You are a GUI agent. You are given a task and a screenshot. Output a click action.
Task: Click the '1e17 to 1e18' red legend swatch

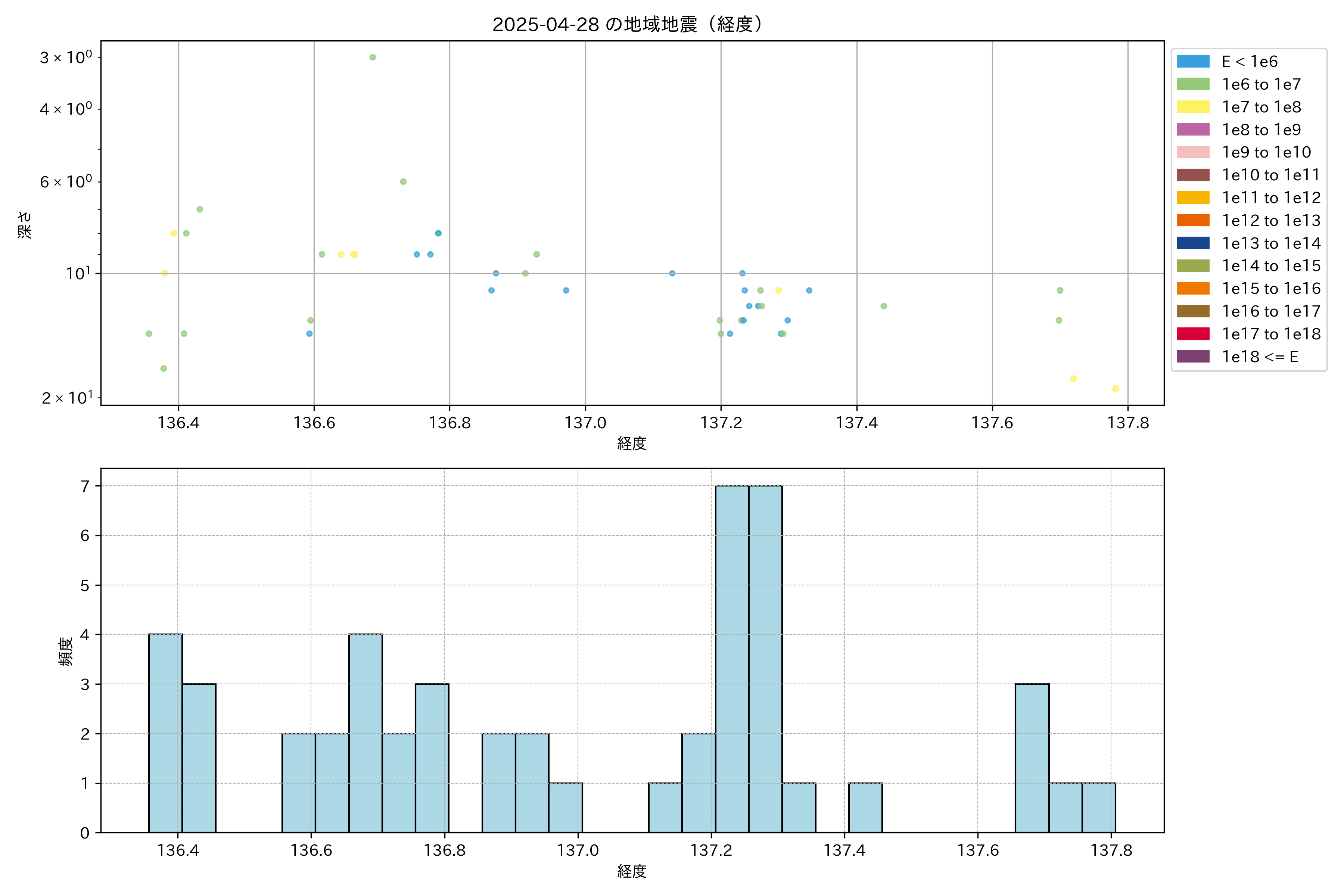pos(1192,334)
